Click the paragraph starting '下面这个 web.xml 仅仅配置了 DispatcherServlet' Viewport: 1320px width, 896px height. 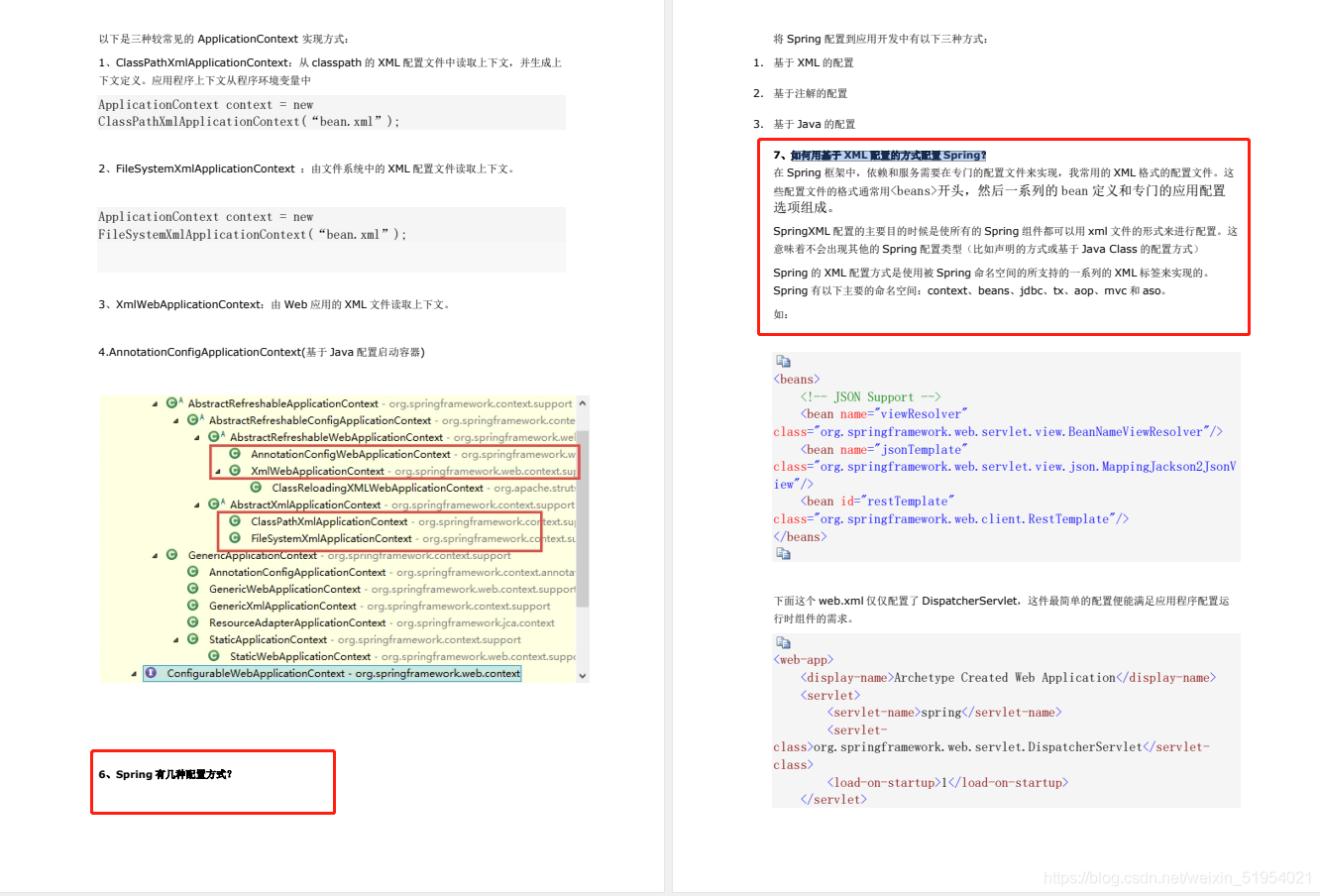1001,610
